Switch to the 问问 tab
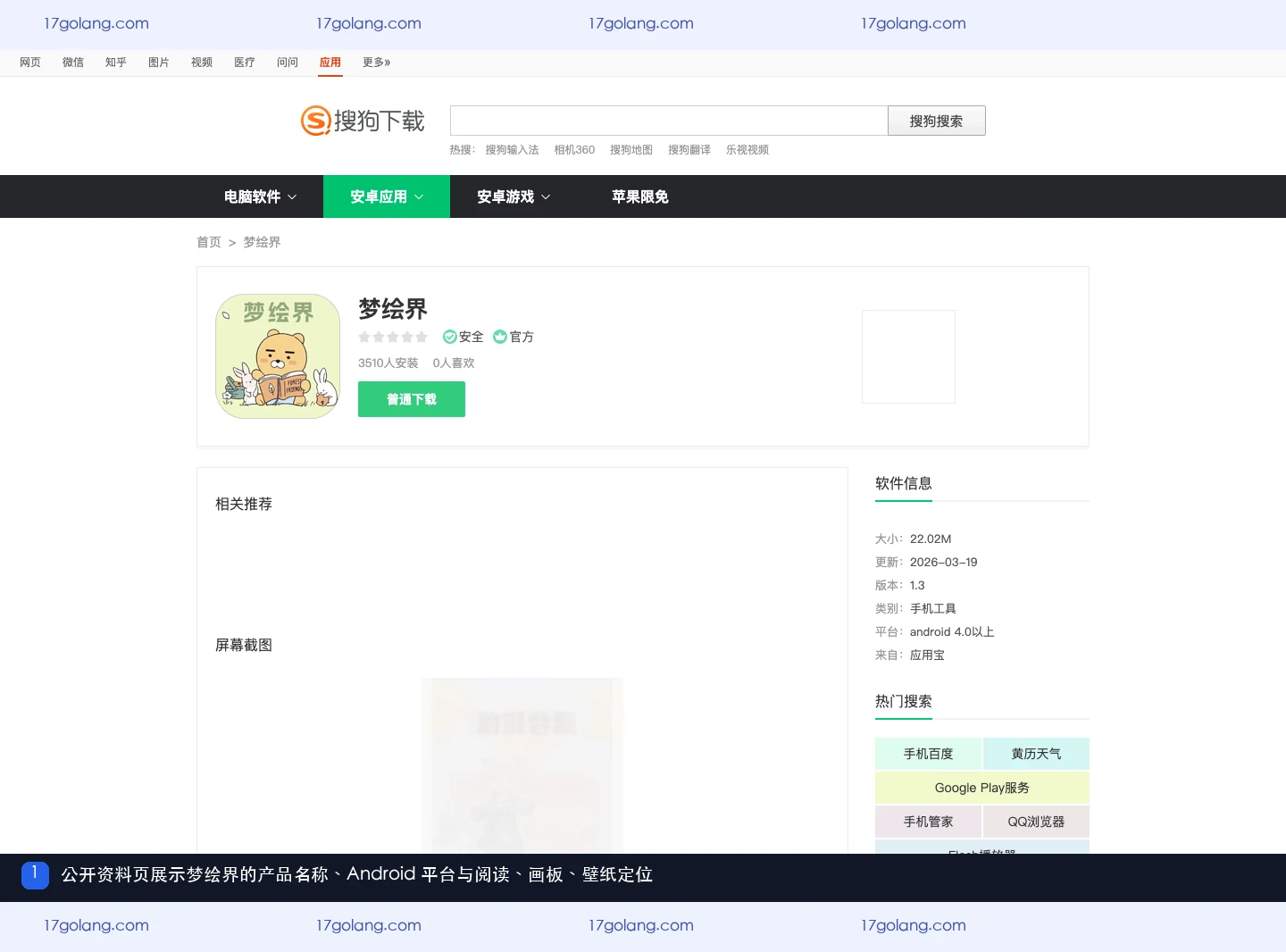This screenshot has height=952, width=1286. pyautogui.click(x=288, y=63)
